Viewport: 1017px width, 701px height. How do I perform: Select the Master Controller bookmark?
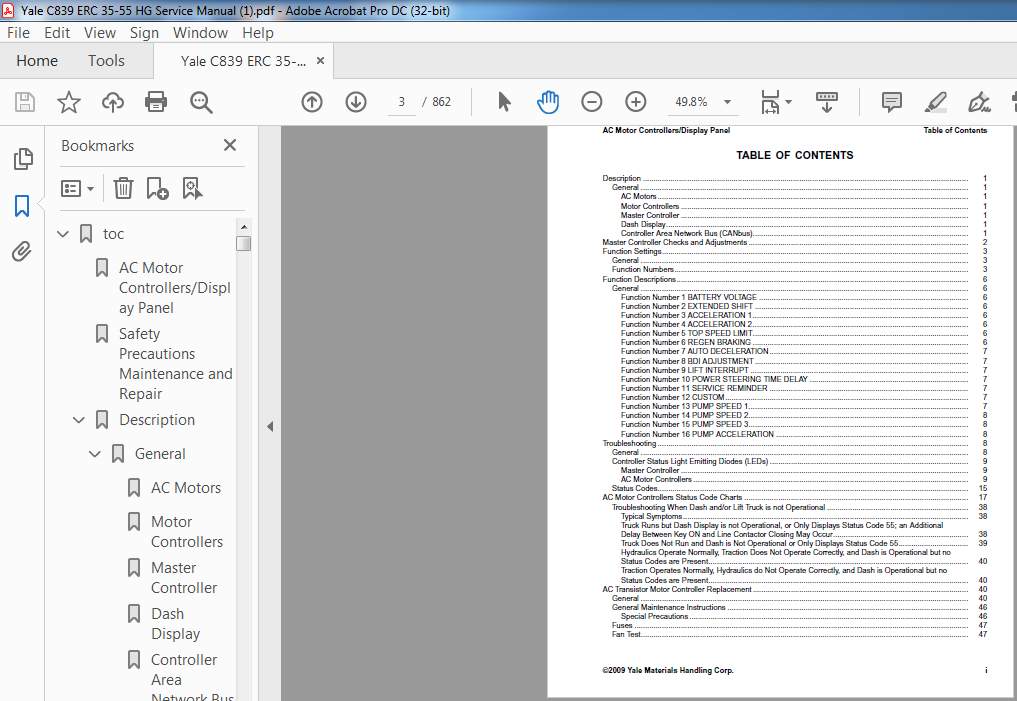pyautogui.click(x=184, y=578)
